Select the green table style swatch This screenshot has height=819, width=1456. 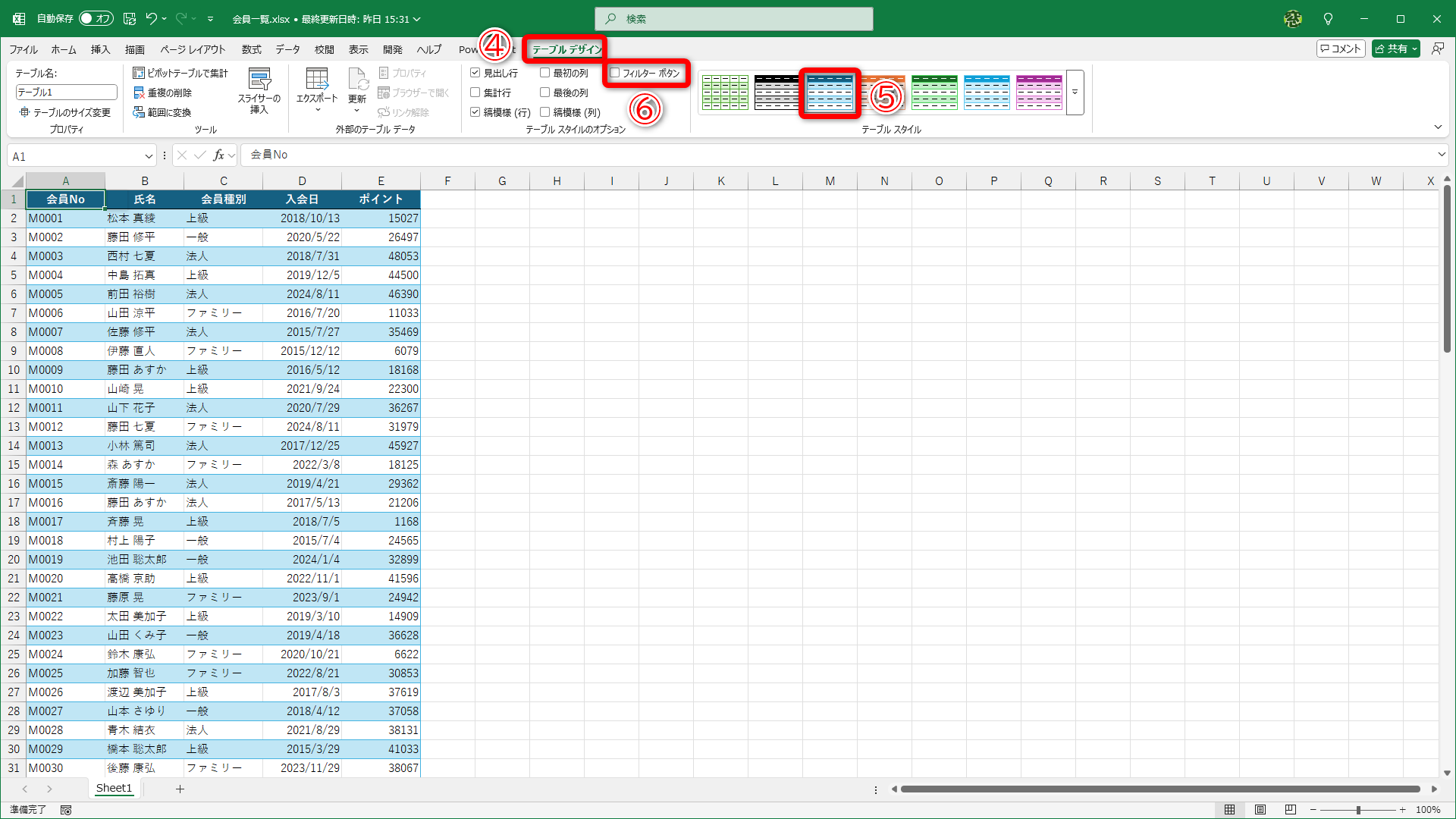click(934, 93)
